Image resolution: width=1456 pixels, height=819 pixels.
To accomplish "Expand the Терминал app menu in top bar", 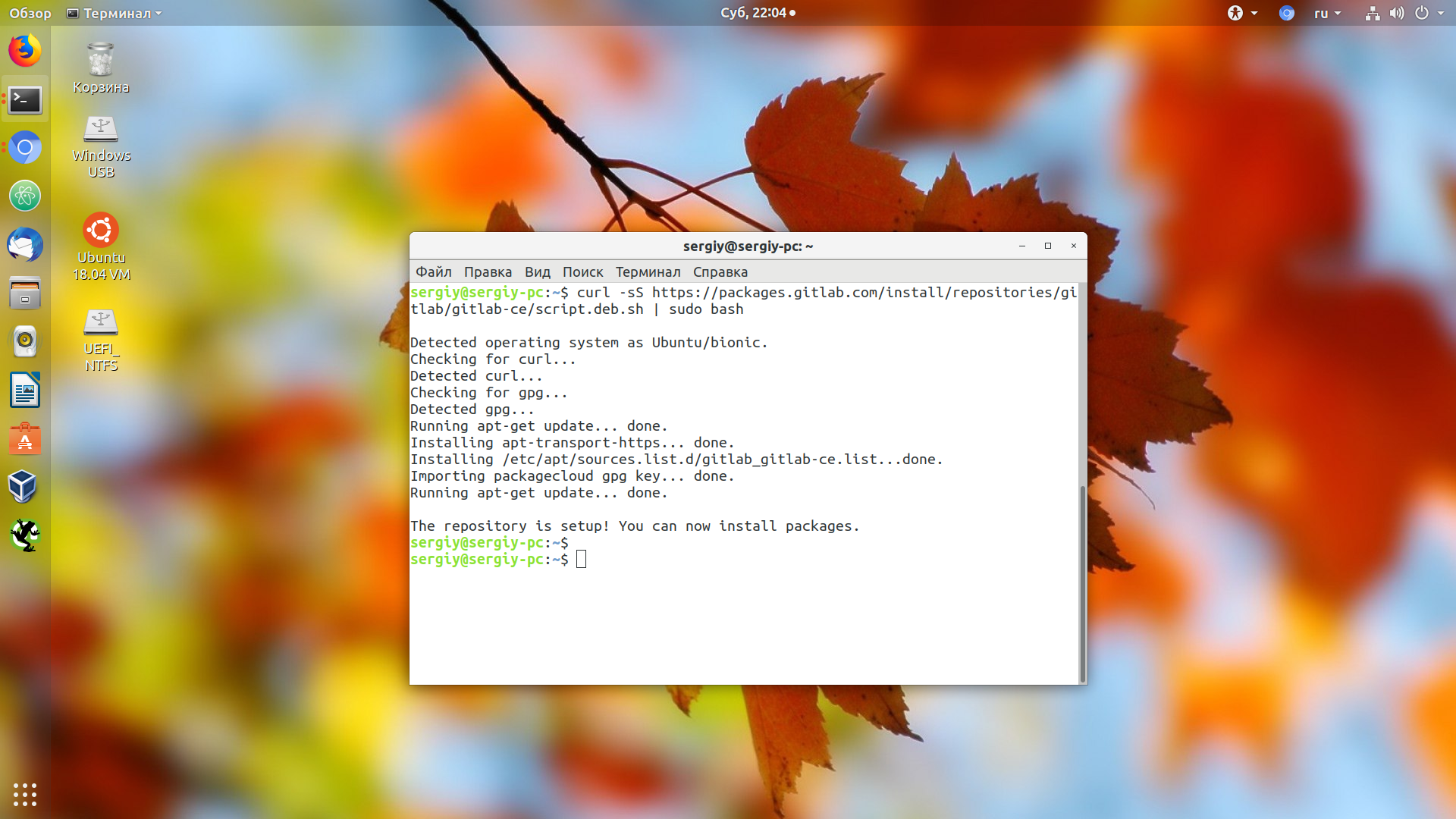I will click(x=115, y=13).
